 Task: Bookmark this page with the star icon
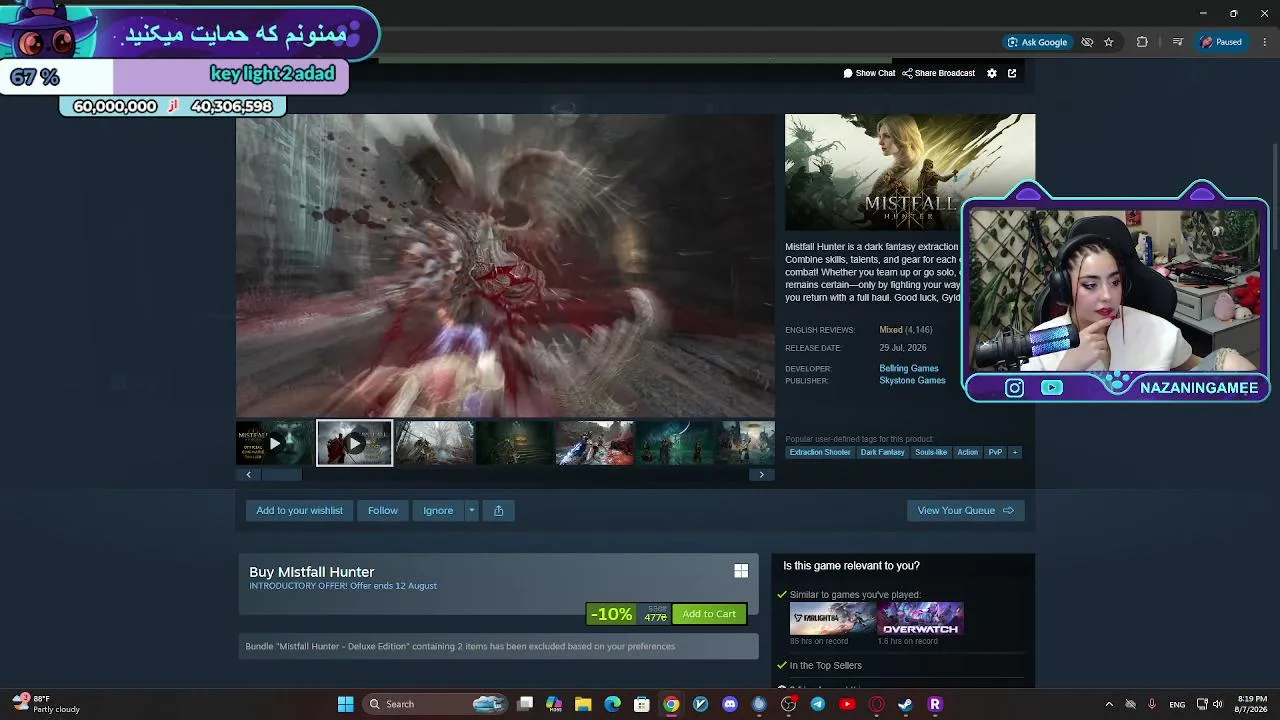click(1109, 42)
